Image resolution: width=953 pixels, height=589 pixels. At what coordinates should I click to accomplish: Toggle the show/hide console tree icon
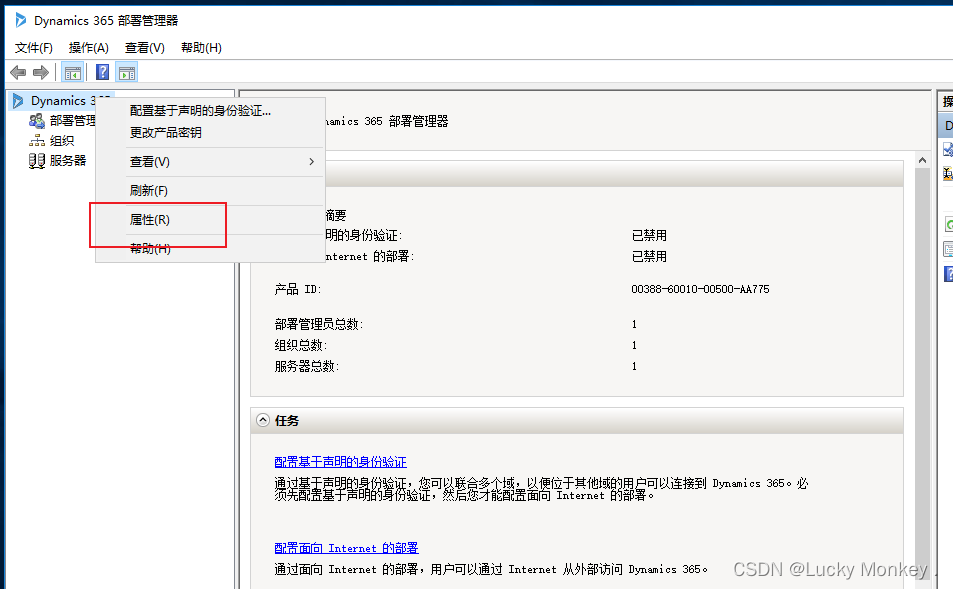click(x=72, y=73)
